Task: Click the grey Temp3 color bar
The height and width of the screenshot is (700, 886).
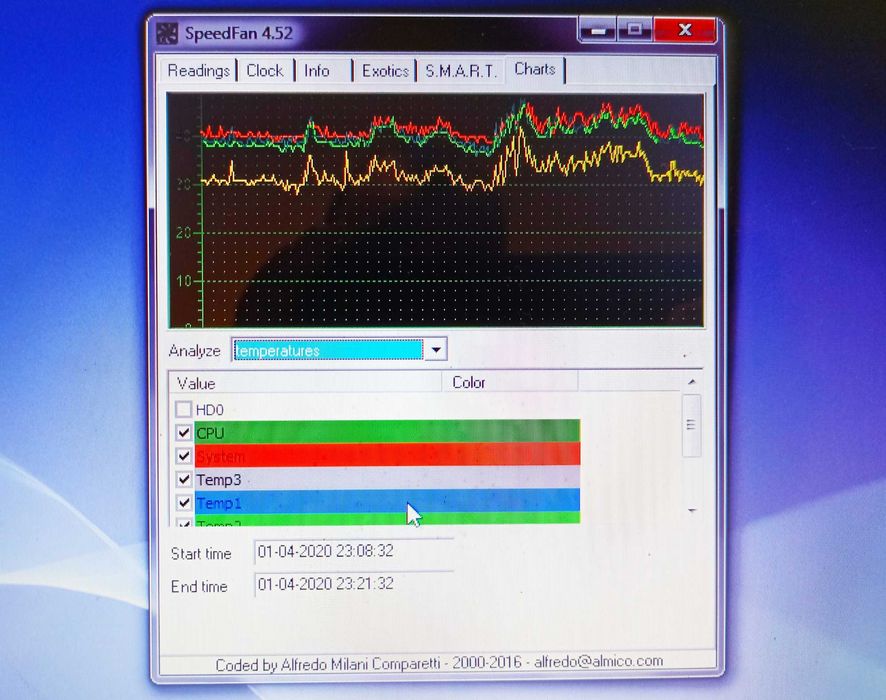Action: point(388,478)
